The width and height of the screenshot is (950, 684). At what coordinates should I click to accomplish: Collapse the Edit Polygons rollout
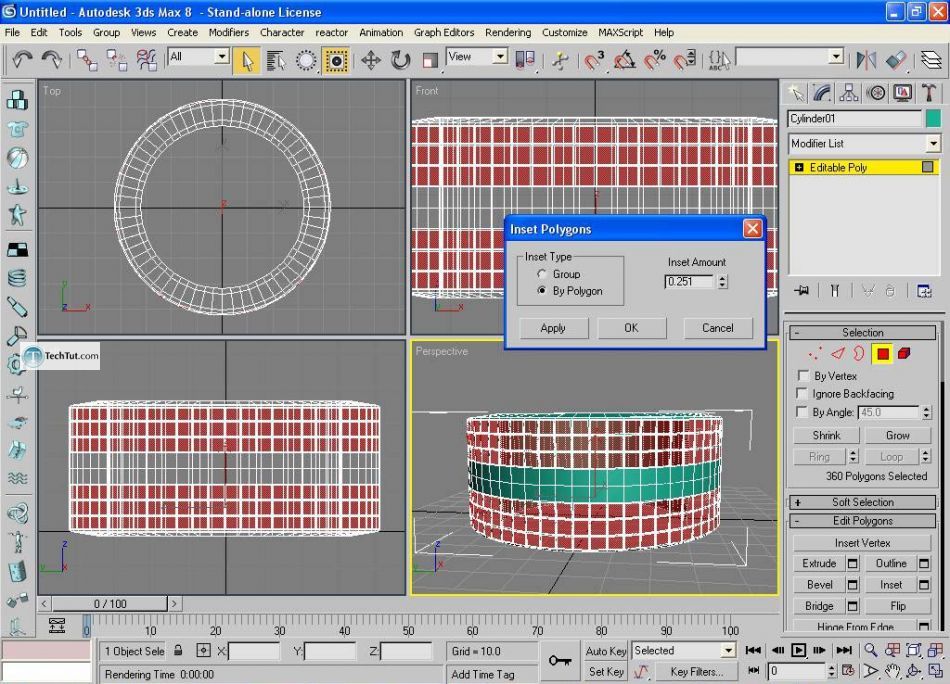[x=862, y=521]
